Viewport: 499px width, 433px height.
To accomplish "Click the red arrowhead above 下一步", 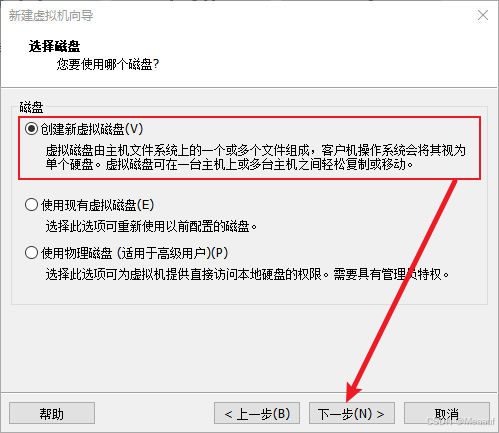I will coord(353,391).
